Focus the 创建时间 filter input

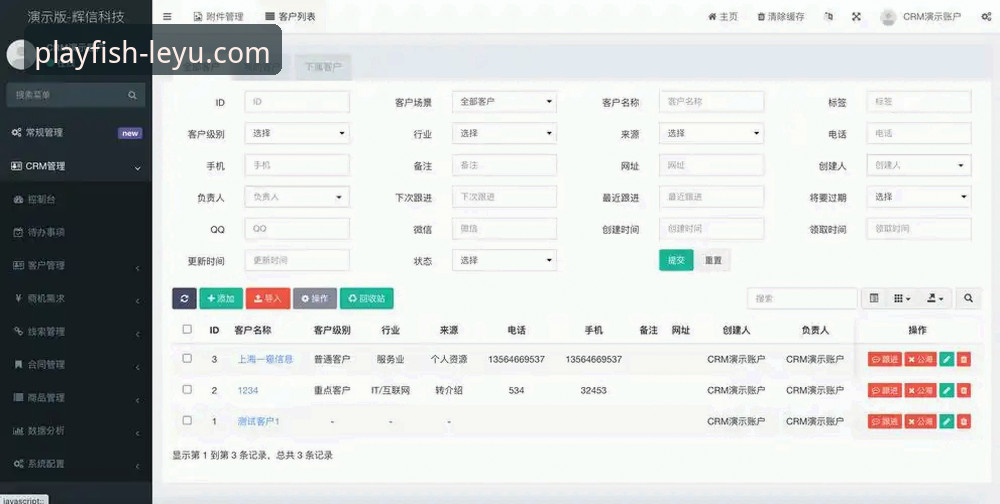click(x=711, y=228)
